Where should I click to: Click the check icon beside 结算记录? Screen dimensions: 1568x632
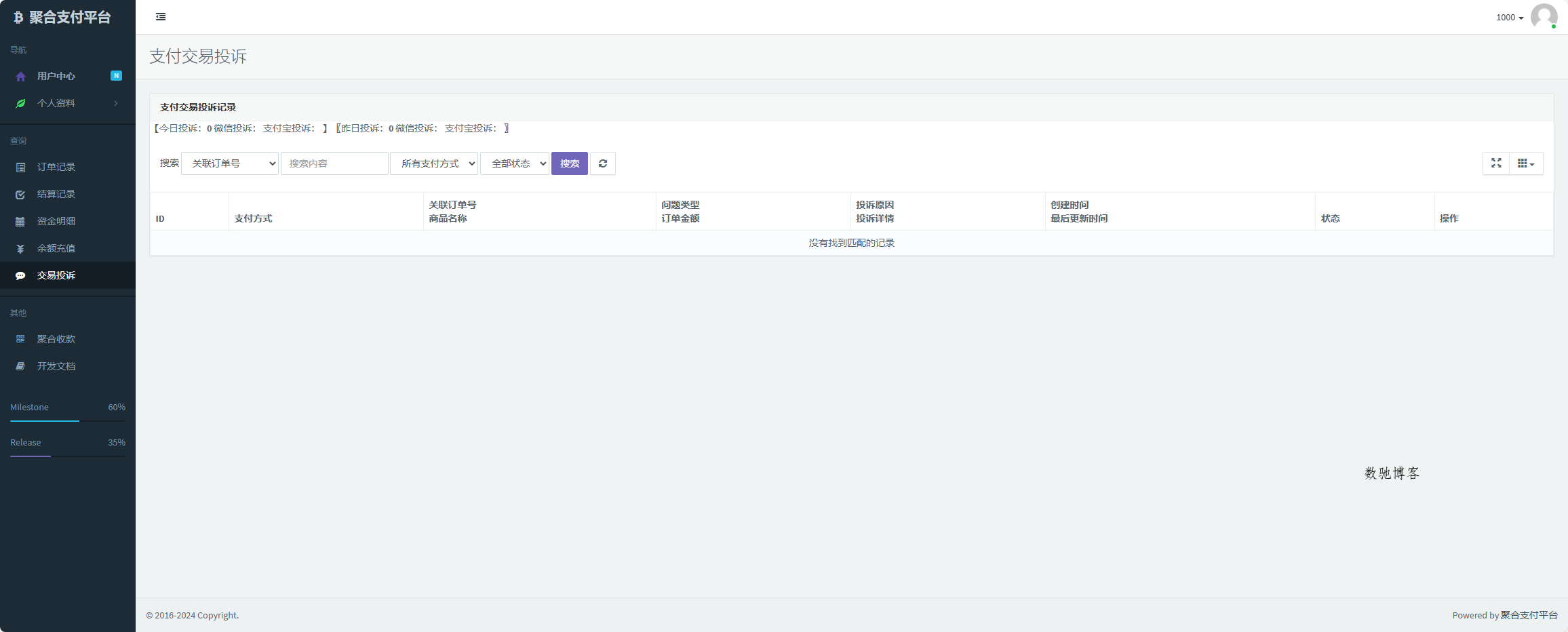coord(20,195)
